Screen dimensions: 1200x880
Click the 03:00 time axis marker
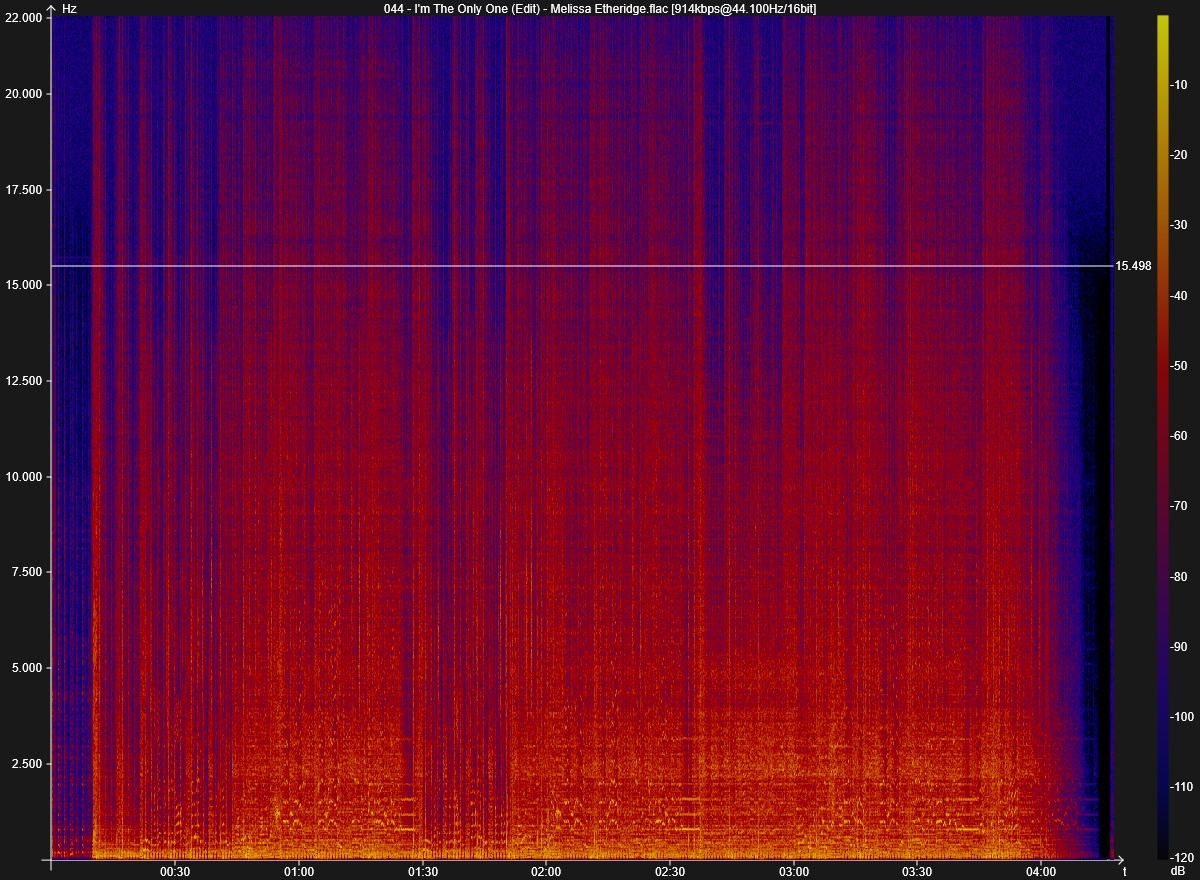794,870
